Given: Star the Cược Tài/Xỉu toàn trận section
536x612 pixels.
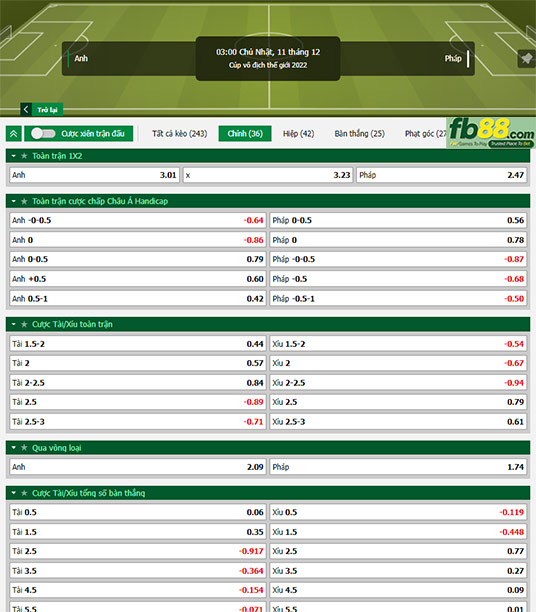Looking at the screenshot, I should tap(24, 324).
